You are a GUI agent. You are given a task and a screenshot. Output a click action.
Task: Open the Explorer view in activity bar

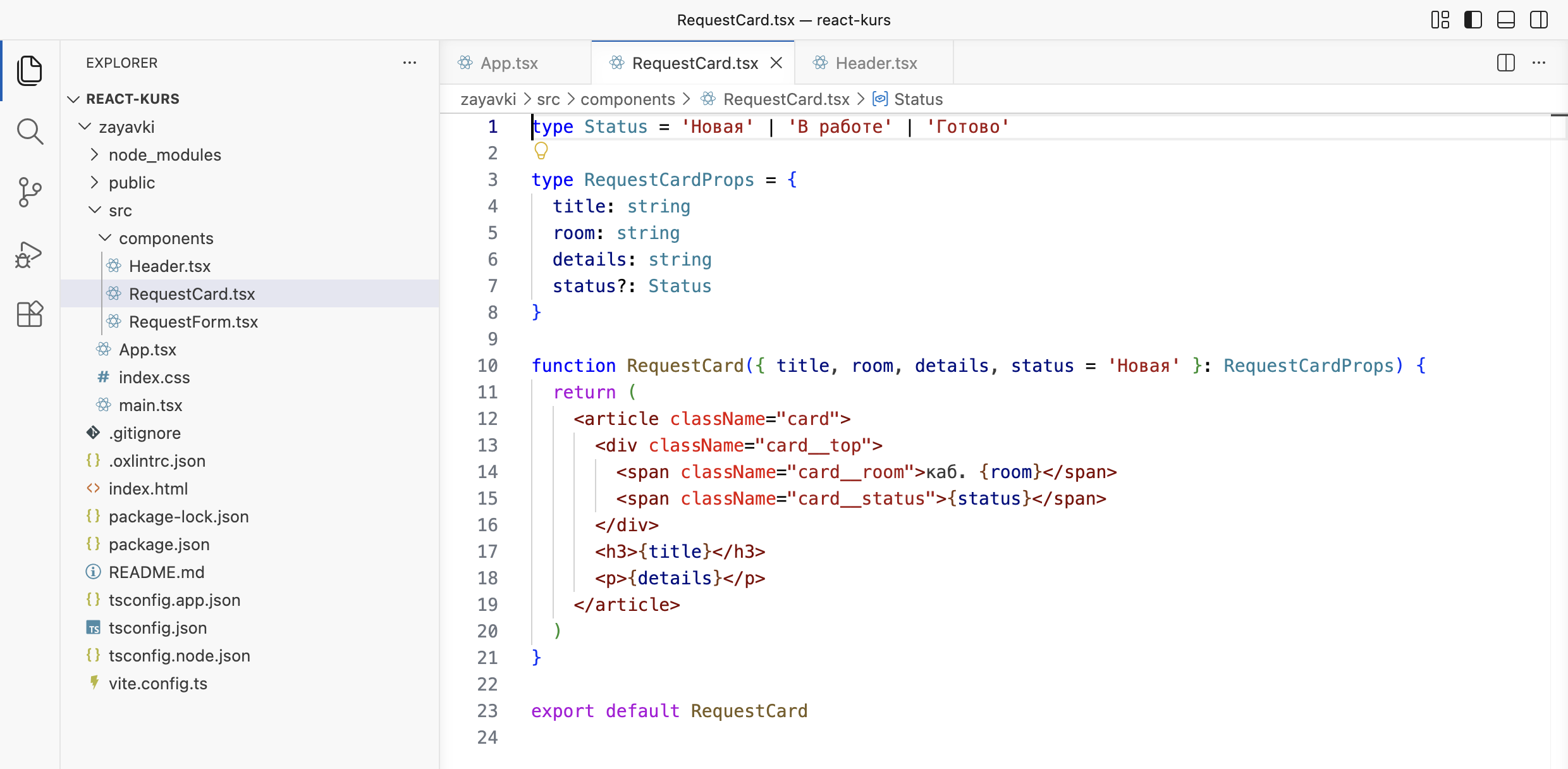pos(30,70)
